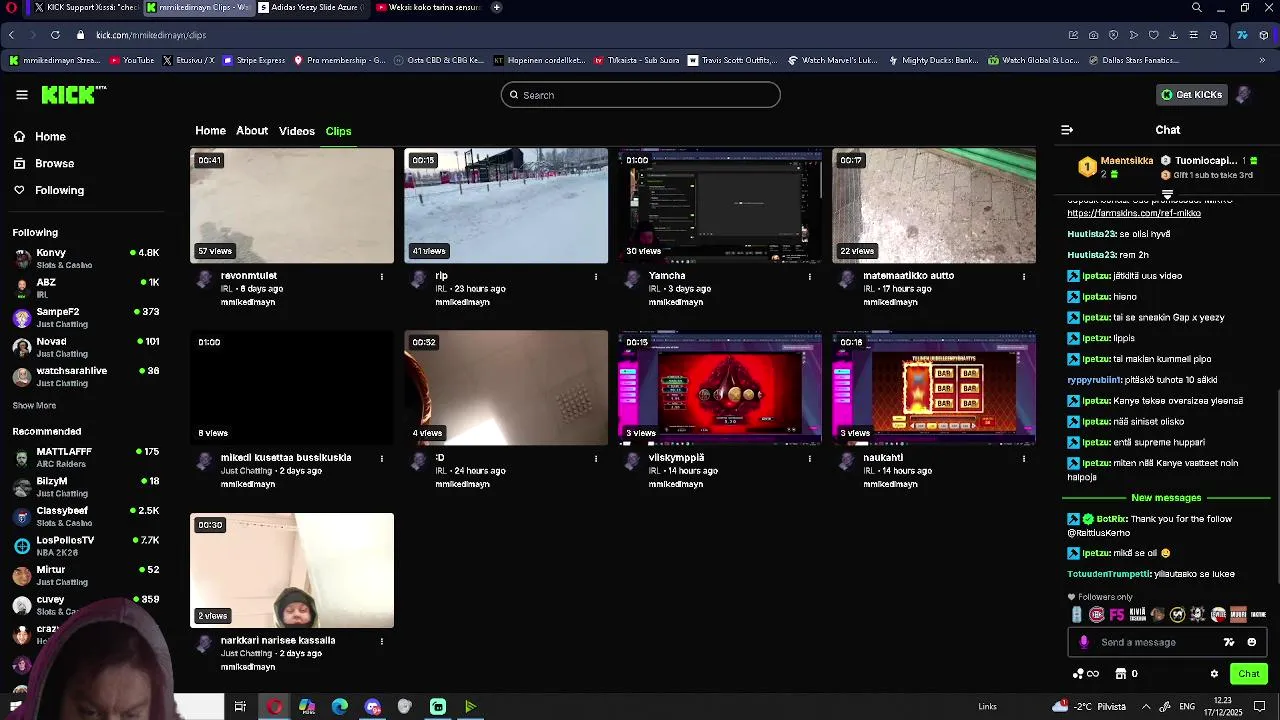Open the hamburger sidebar menu
The image size is (1280, 720).
click(x=22, y=95)
